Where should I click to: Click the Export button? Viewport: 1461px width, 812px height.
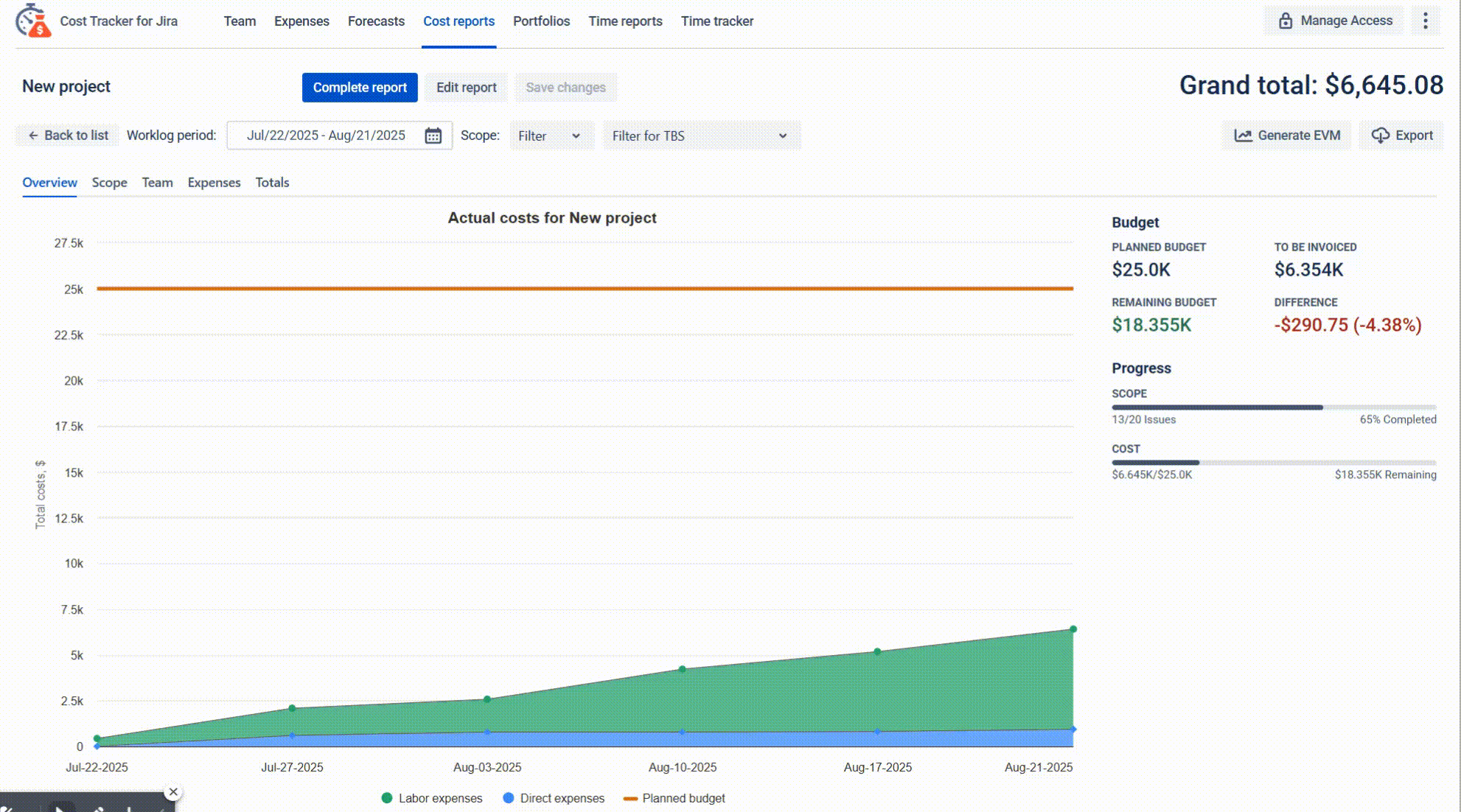click(1402, 136)
